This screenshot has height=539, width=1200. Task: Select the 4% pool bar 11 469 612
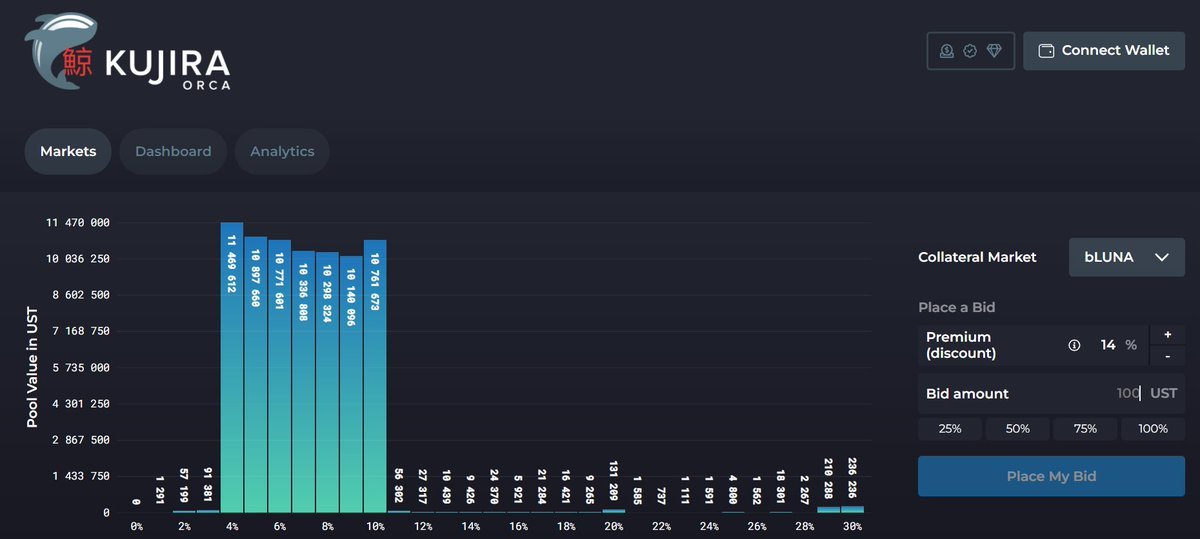(x=232, y=367)
